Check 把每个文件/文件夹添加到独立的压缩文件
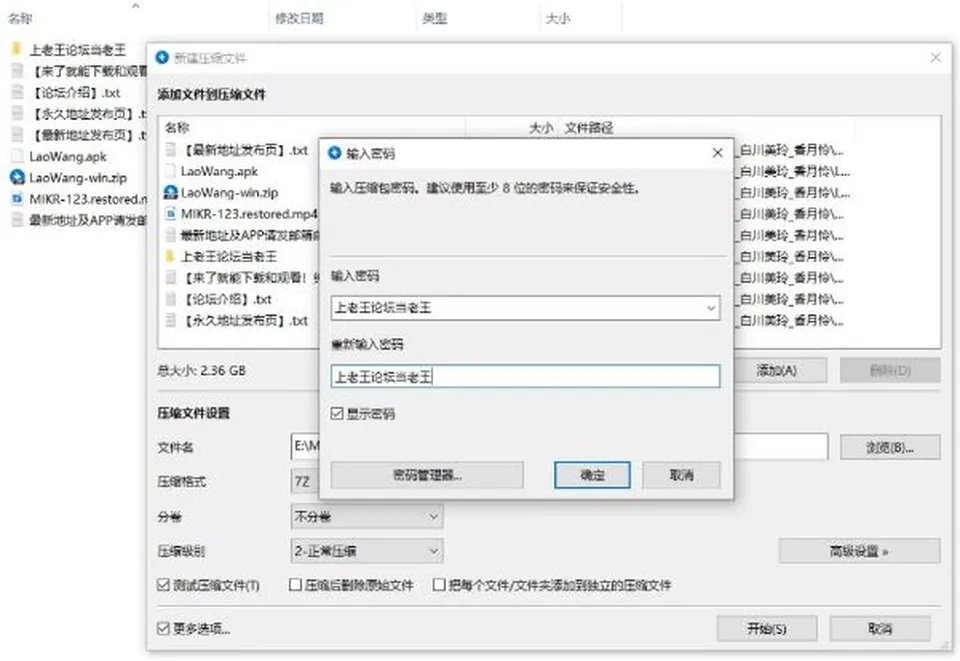The image size is (960, 661). point(439,584)
